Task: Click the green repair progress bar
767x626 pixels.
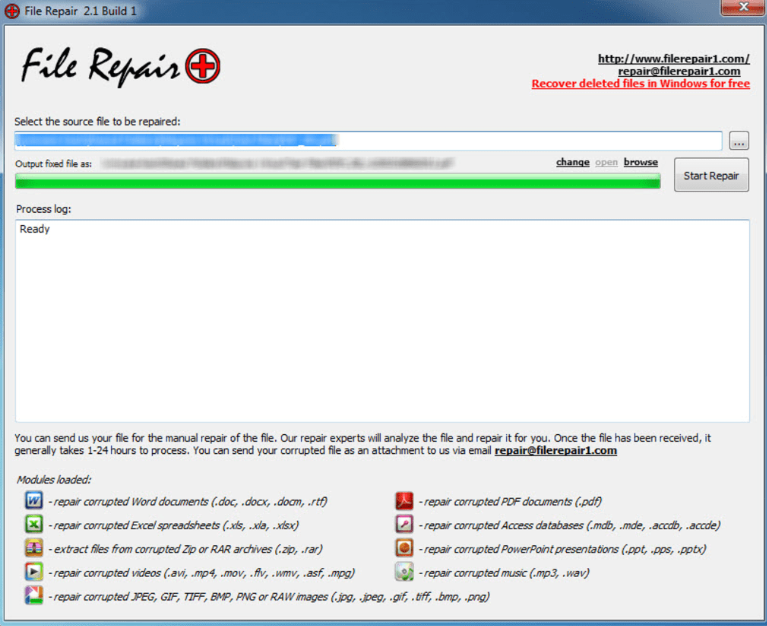Action: tap(338, 182)
